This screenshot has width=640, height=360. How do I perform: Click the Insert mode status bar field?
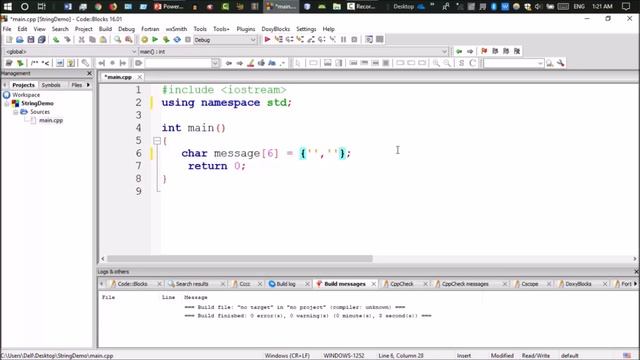pyautogui.click(x=464, y=356)
